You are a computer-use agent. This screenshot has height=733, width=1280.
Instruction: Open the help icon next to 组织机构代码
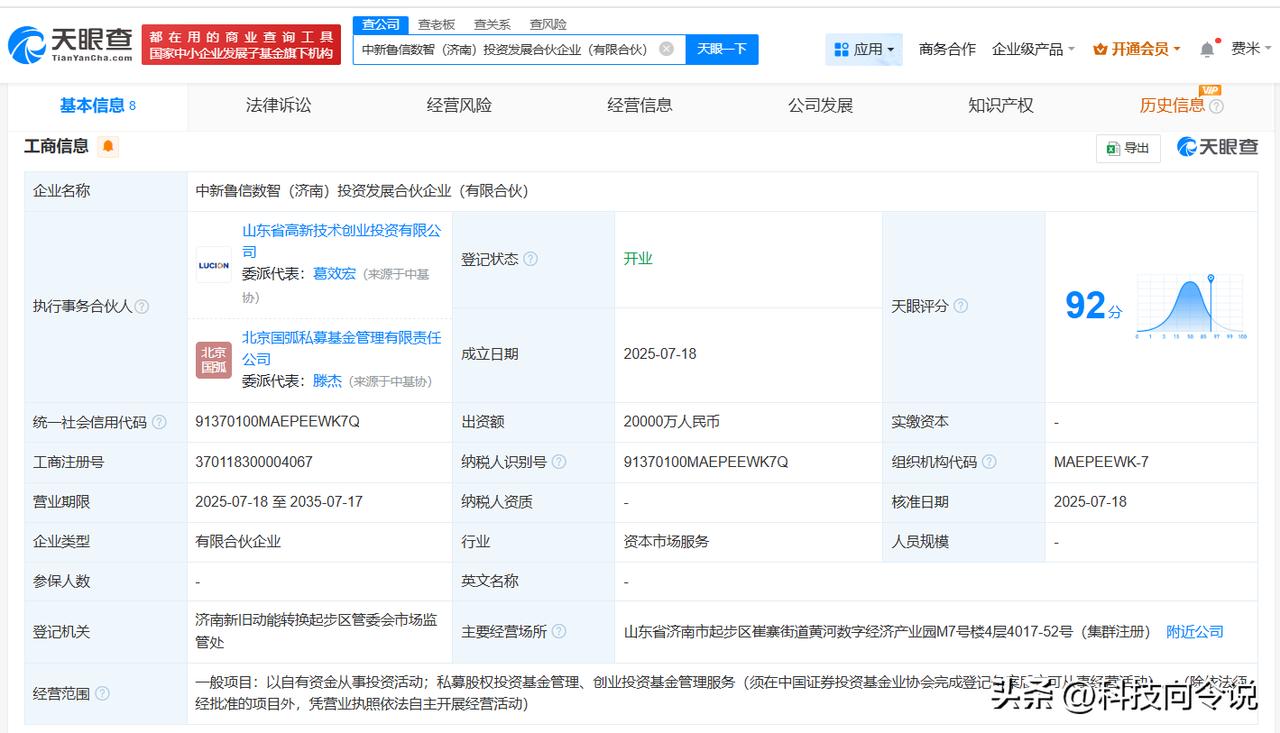click(988, 462)
